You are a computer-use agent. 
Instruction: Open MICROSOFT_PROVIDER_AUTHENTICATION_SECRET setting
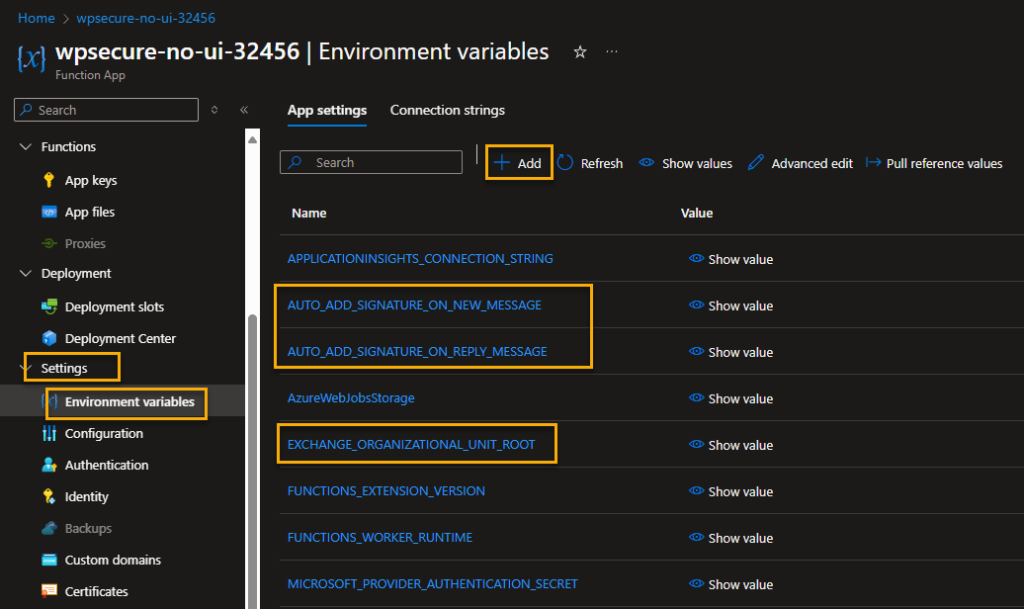coord(432,584)
